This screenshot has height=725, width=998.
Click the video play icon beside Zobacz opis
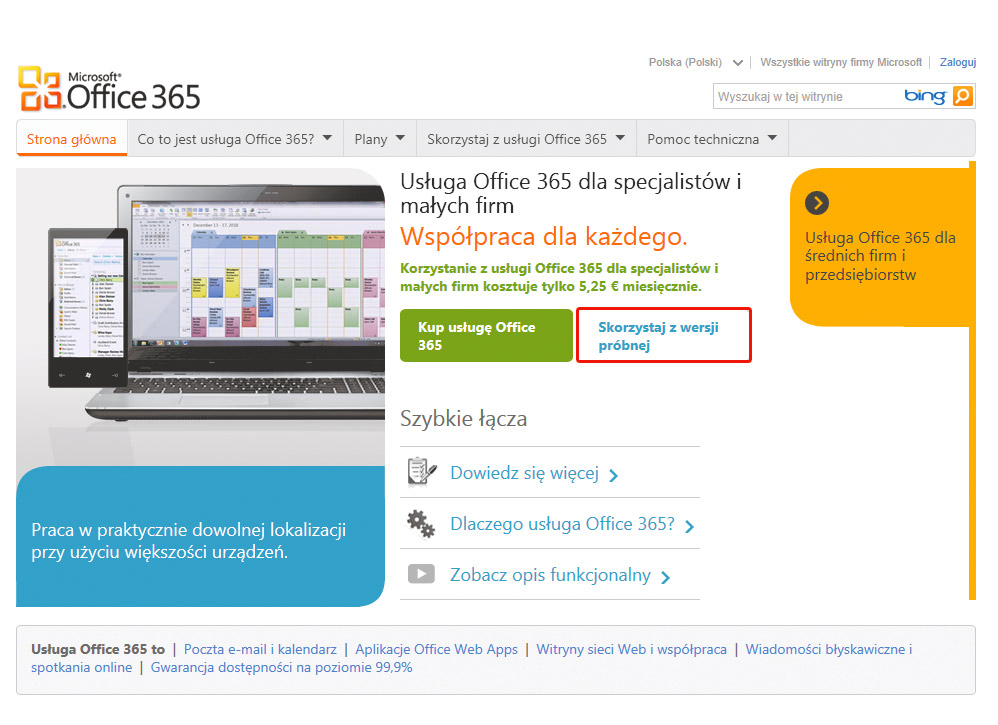coord(421,575)
